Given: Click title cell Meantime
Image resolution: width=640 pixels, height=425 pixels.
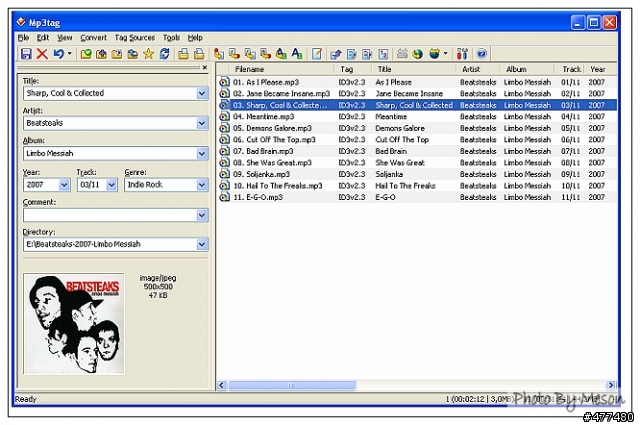Looking at the screenshot, I should pyautogui.click(x=391, y=117).
